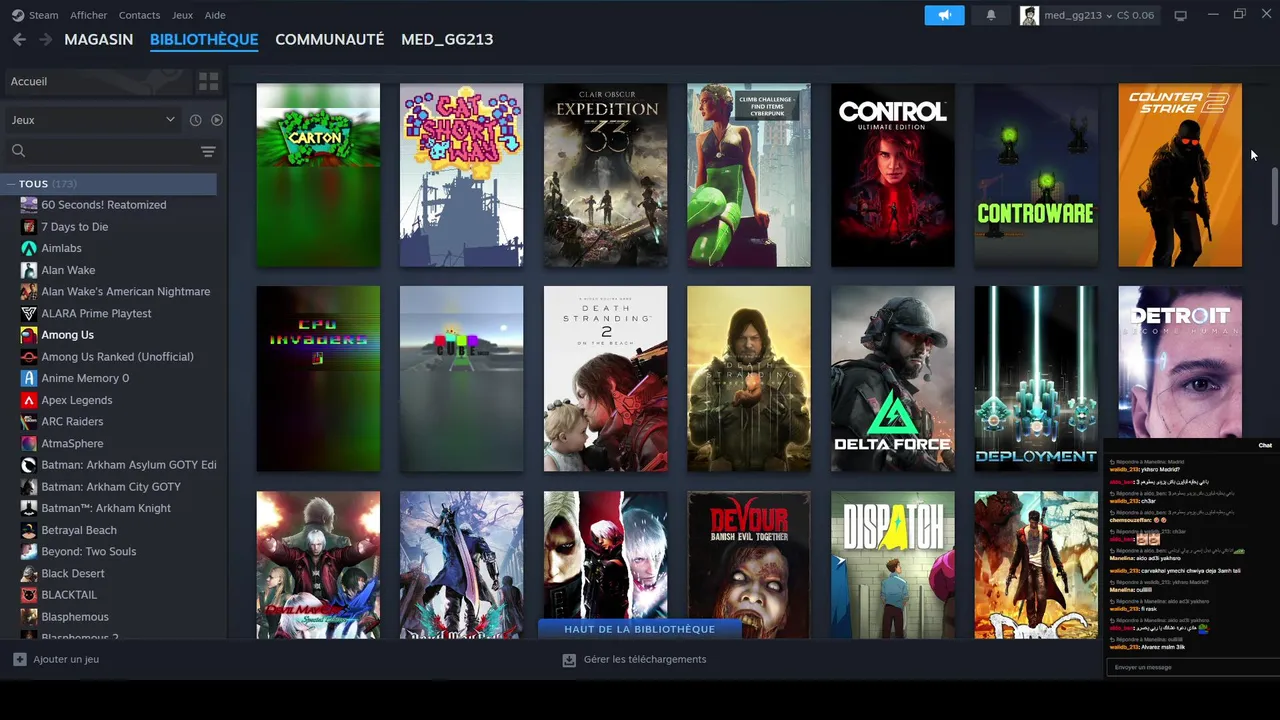Click the back navigation arrow
Viewport: 1280px width, 720px height.
point(19,39)
